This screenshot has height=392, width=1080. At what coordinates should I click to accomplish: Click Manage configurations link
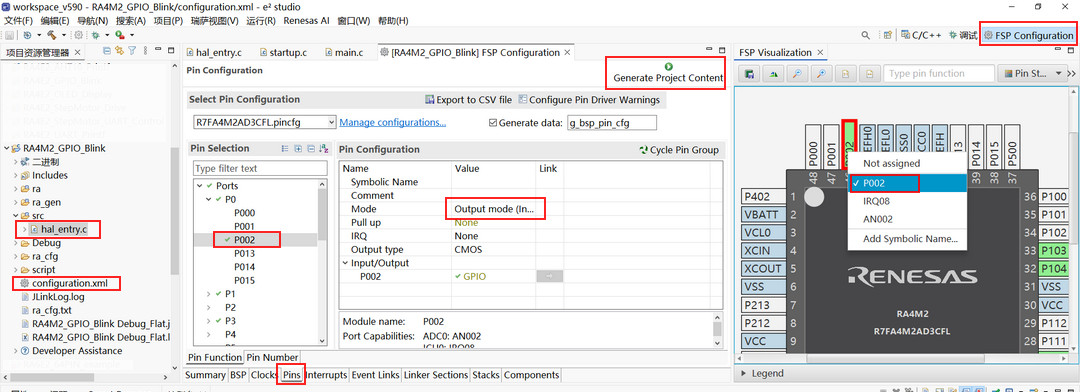(x=393, y=123)
